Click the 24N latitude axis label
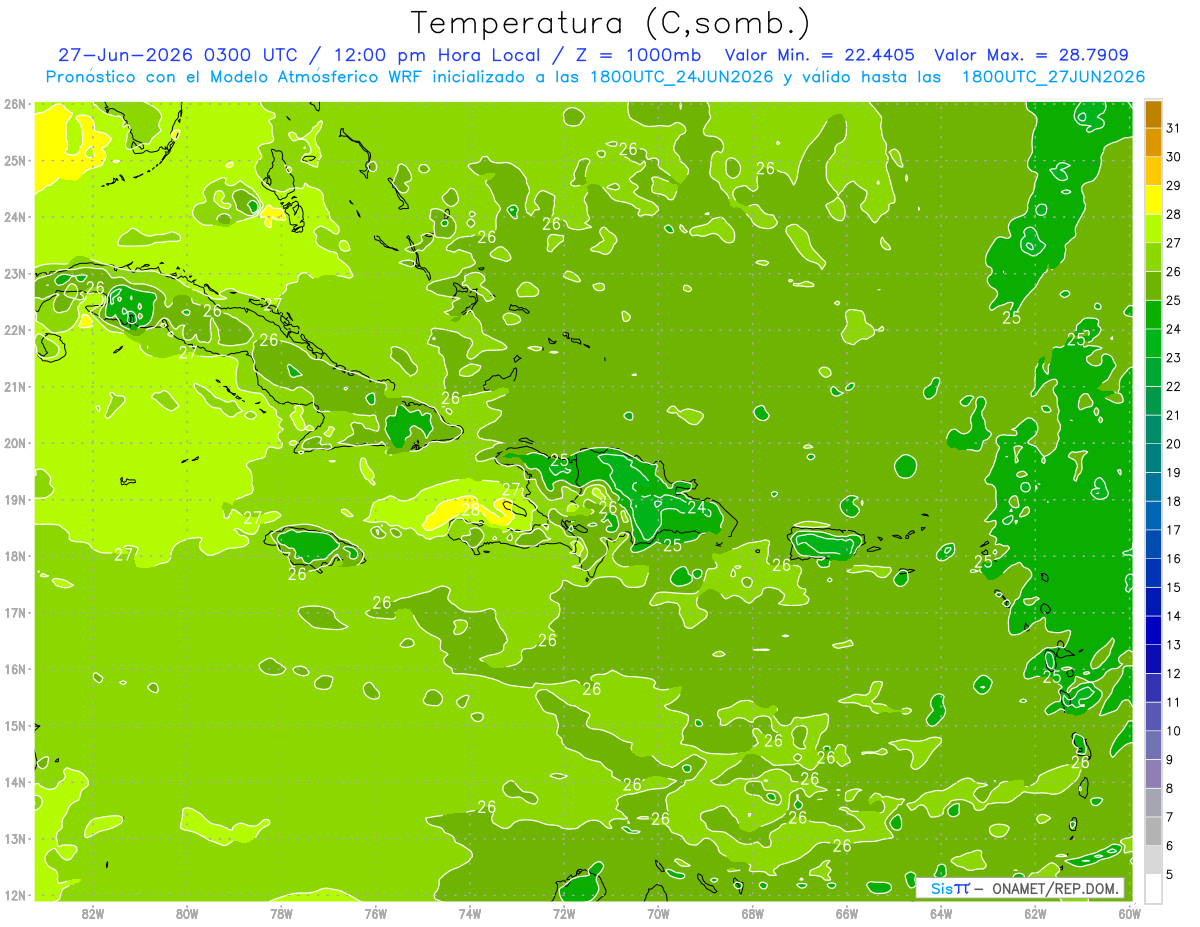This screenshot has width=1200, height=927. (15, 217)
